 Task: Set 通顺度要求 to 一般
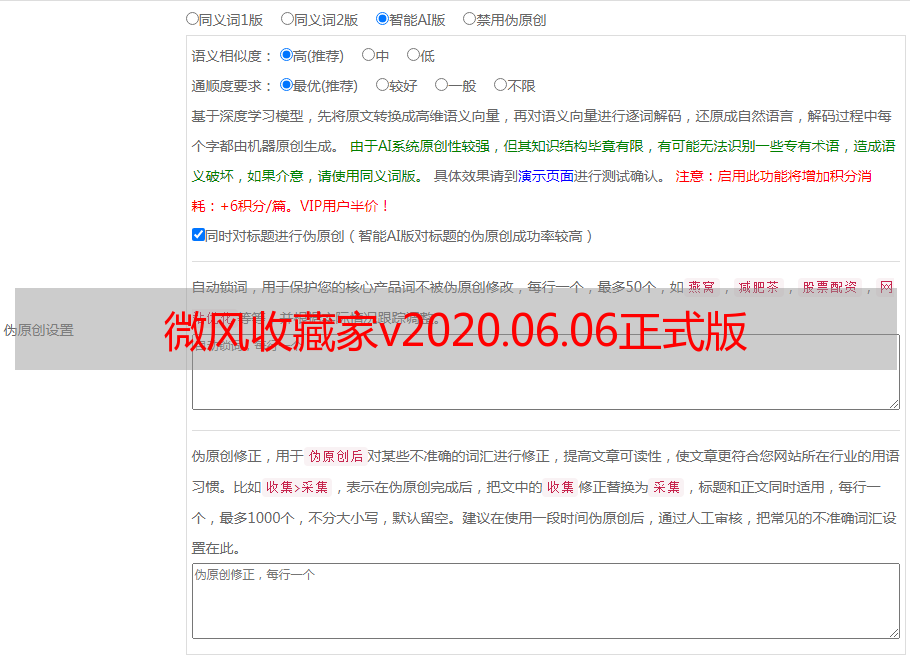[x=442, y=85]
